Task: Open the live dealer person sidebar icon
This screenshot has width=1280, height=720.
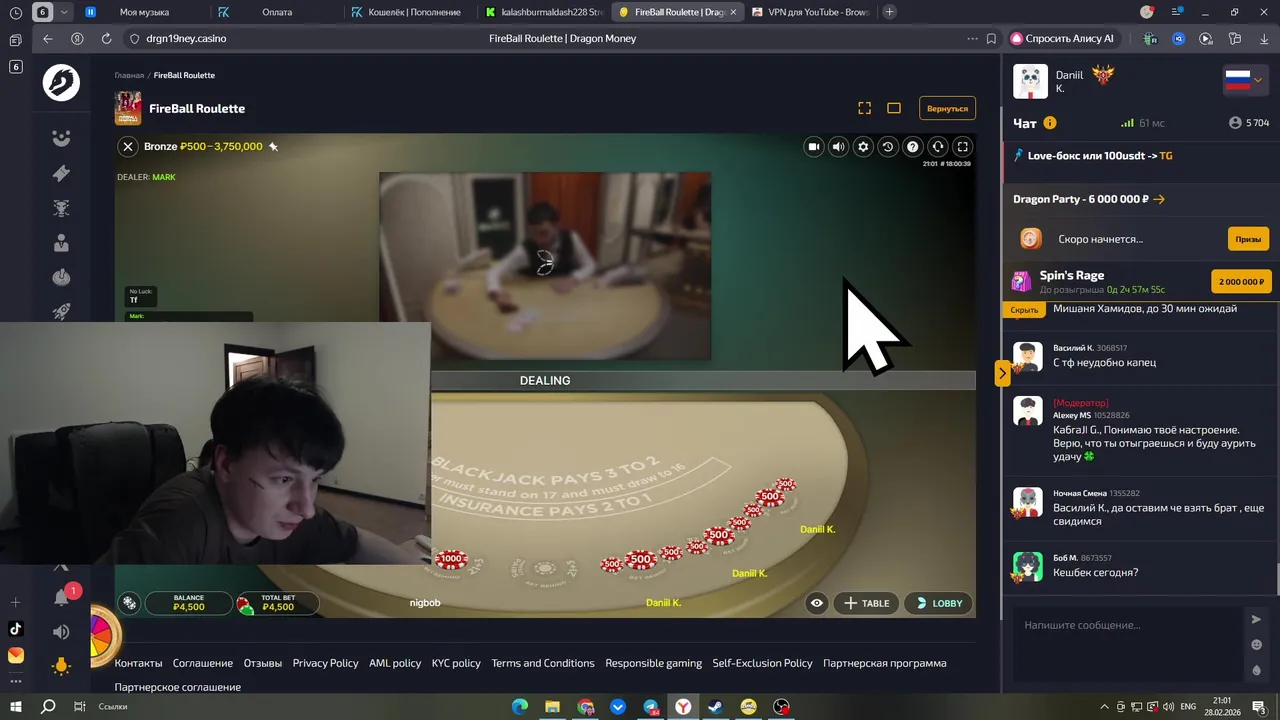Action: 61,243
